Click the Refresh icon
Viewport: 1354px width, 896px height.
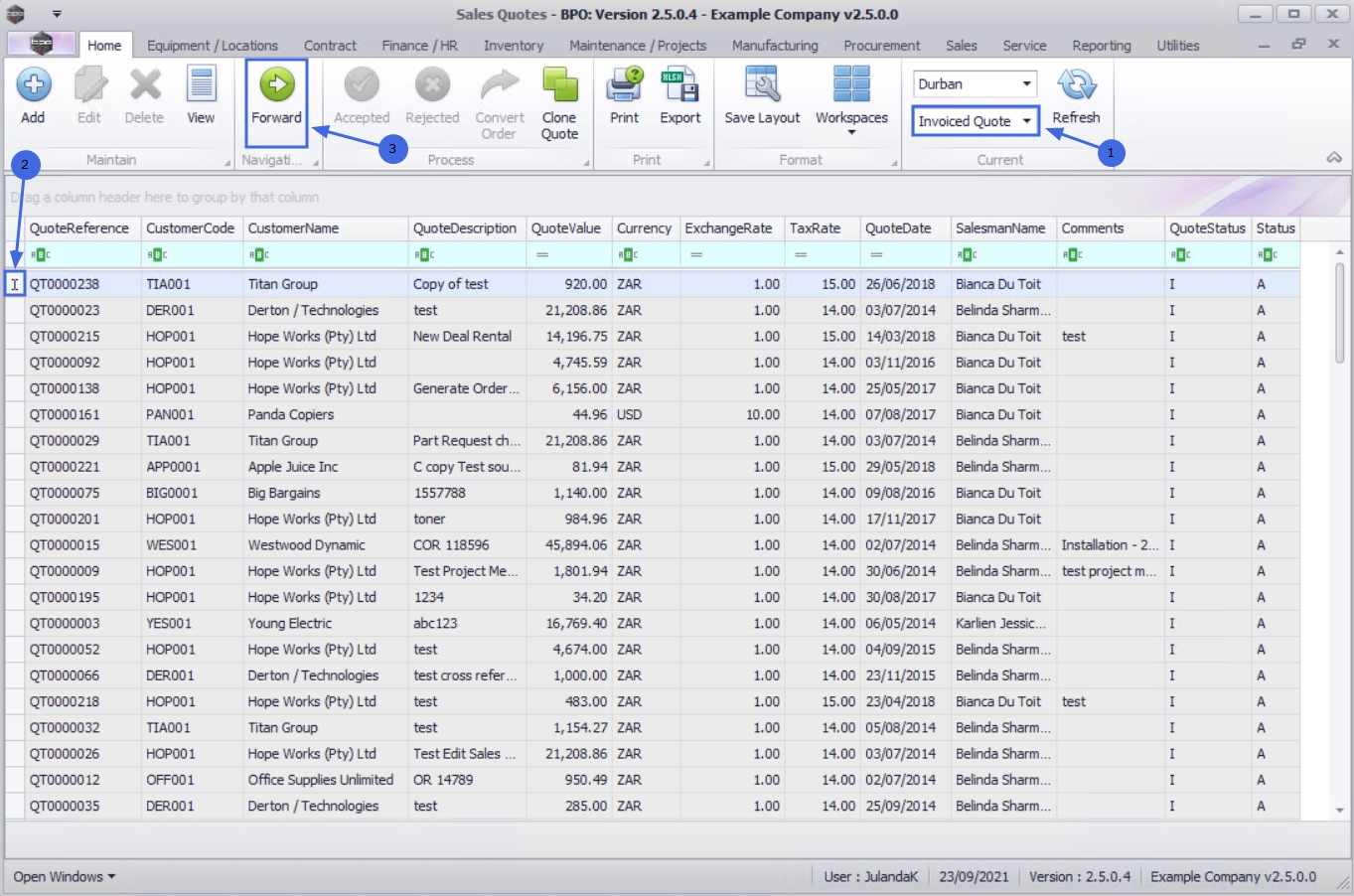click(1076, 86)
